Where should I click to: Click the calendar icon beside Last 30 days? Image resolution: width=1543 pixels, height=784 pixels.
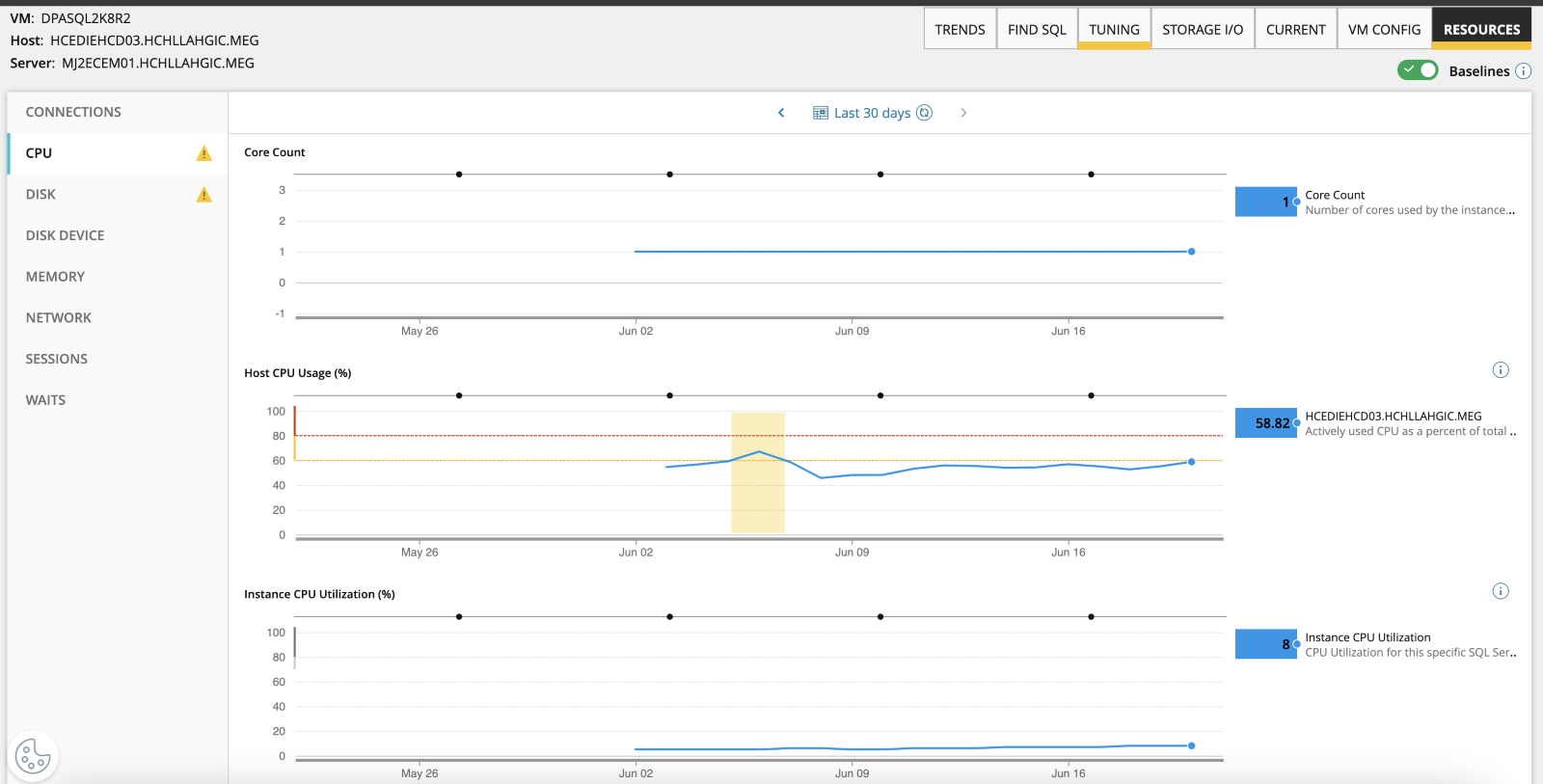[821, 113]
